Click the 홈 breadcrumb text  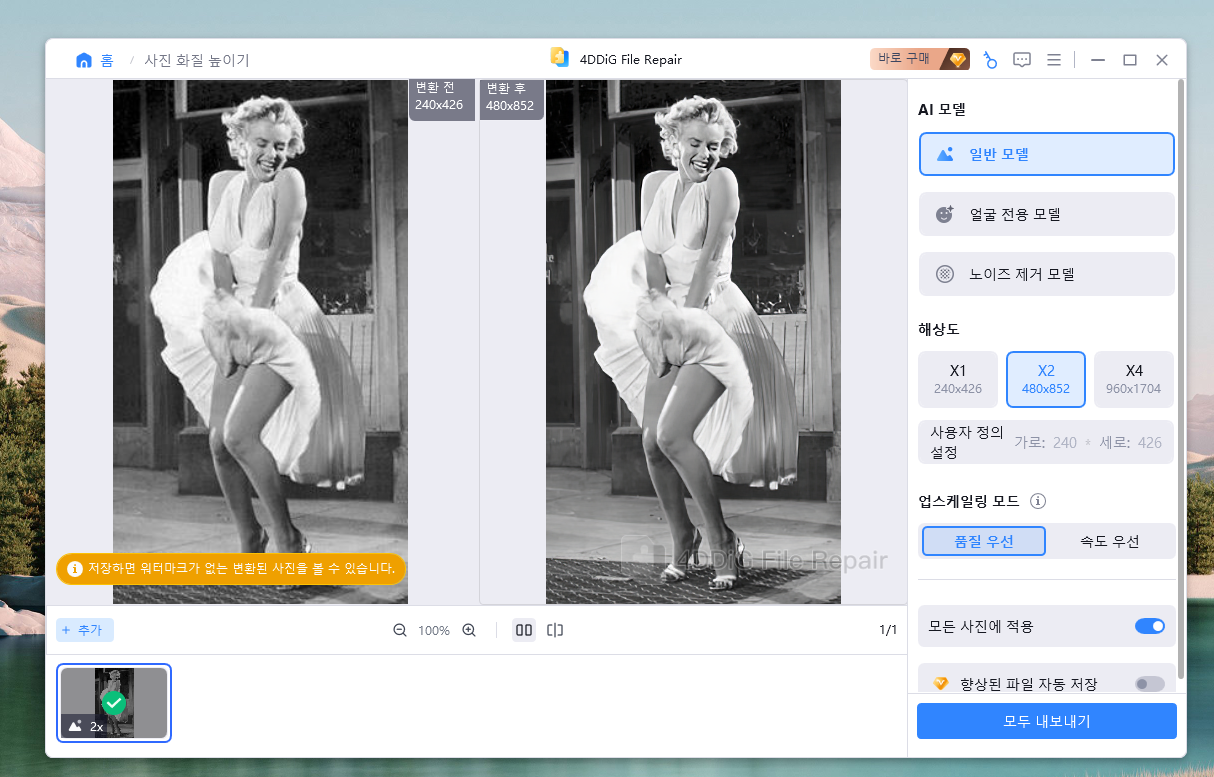[107, 60]
